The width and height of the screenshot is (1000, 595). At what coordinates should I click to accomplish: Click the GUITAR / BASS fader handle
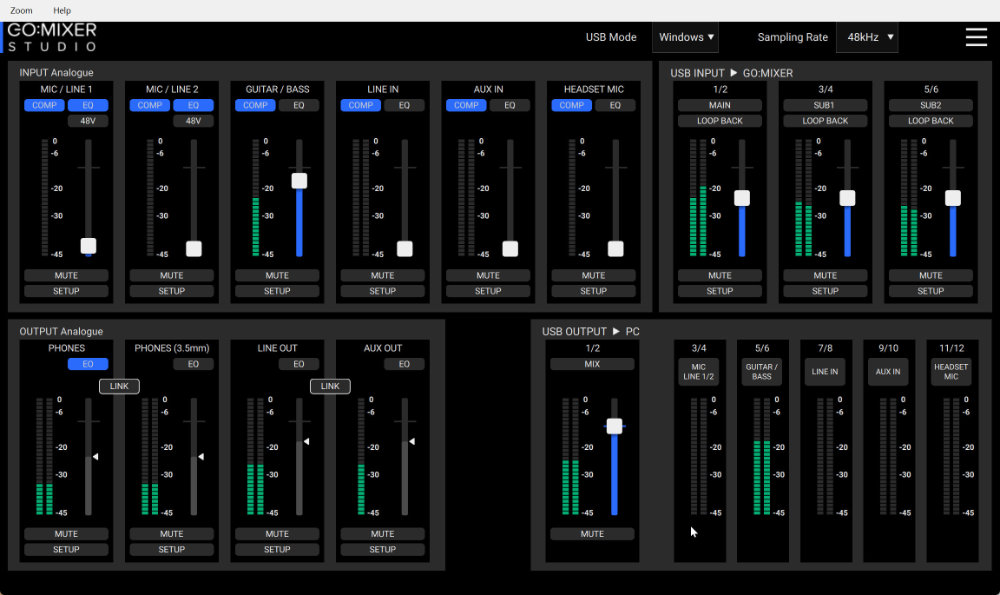point(299,181)
